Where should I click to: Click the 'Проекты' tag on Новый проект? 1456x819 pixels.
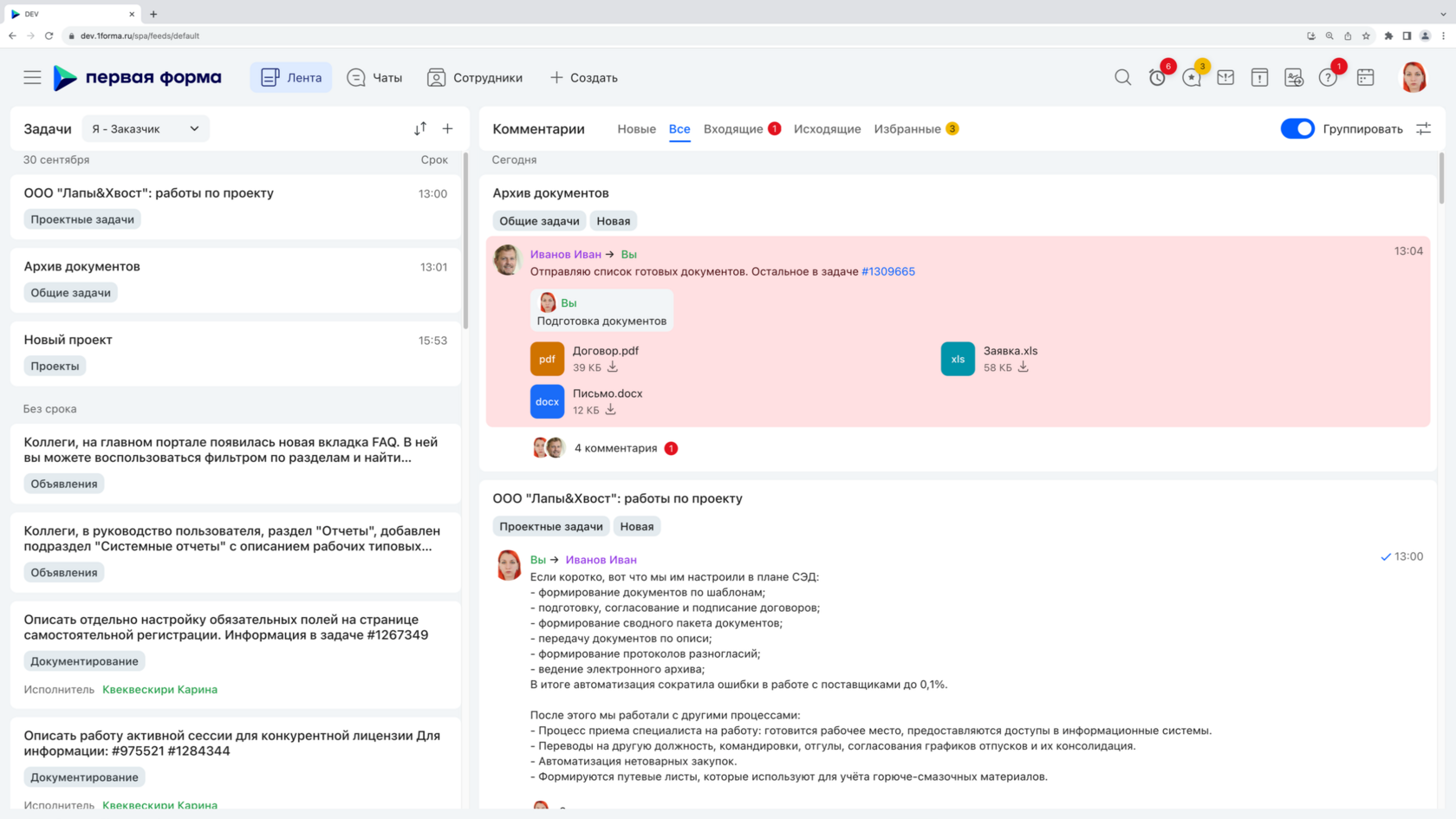55,366
